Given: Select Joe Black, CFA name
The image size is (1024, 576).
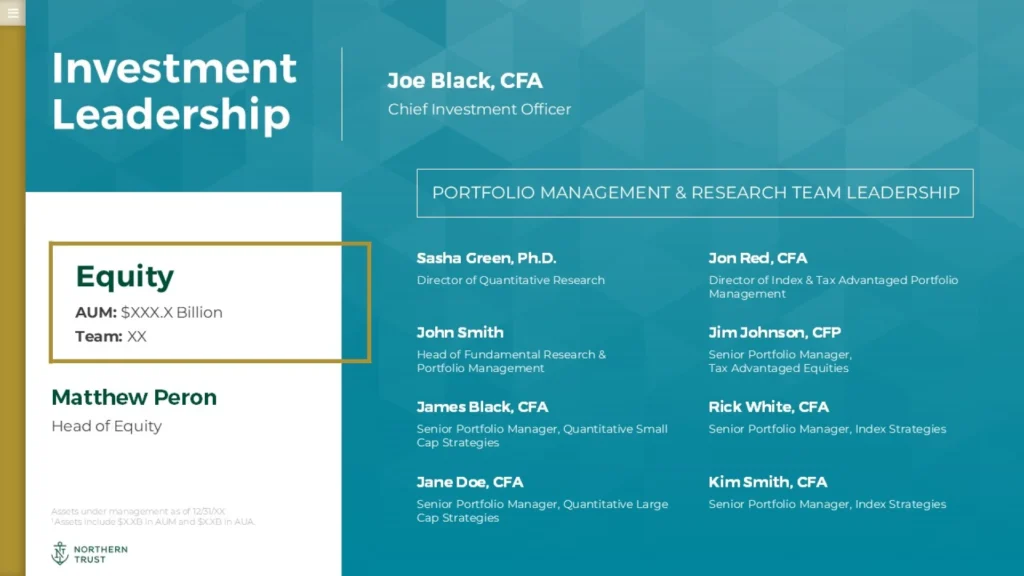Looking at the screenshot, I should (464, 80).
